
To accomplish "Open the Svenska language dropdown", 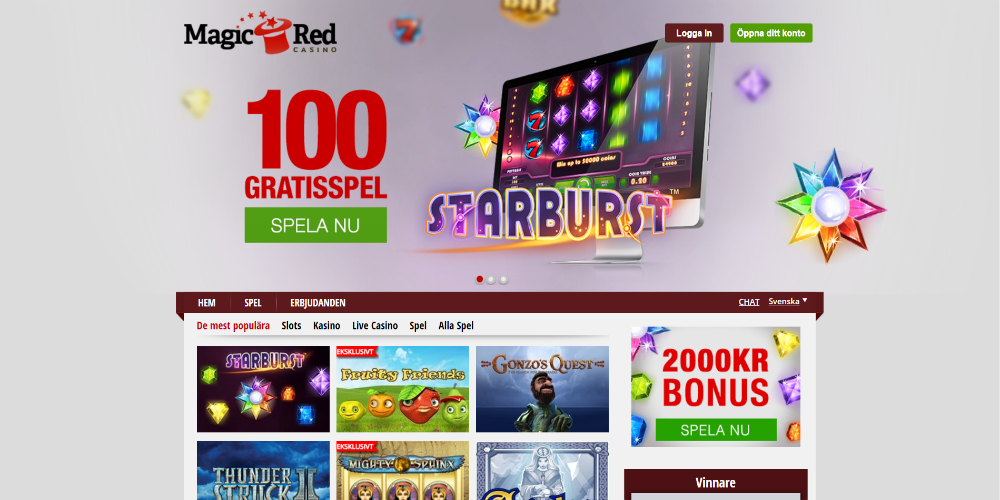I will point(788,301).
